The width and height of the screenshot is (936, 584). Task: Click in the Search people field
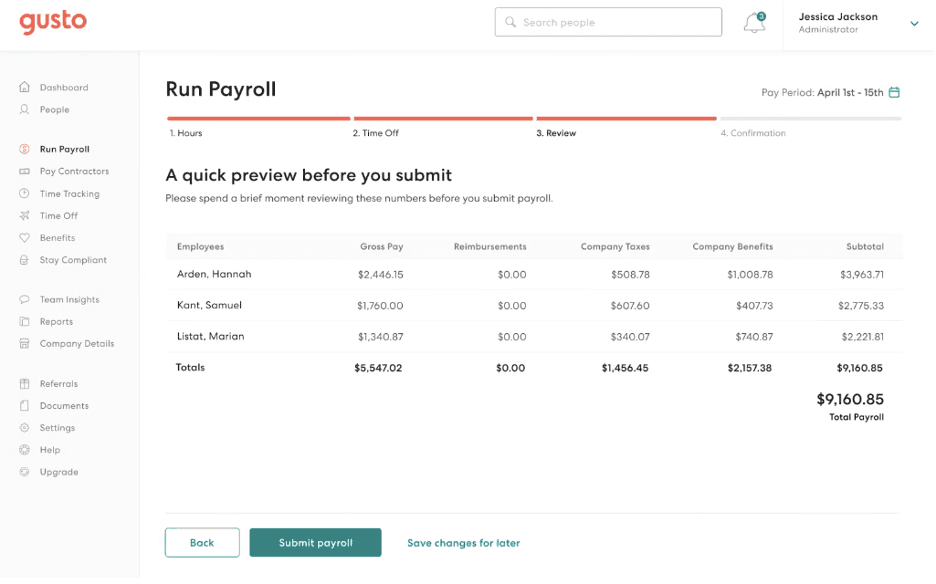click(x=608, y=21)
